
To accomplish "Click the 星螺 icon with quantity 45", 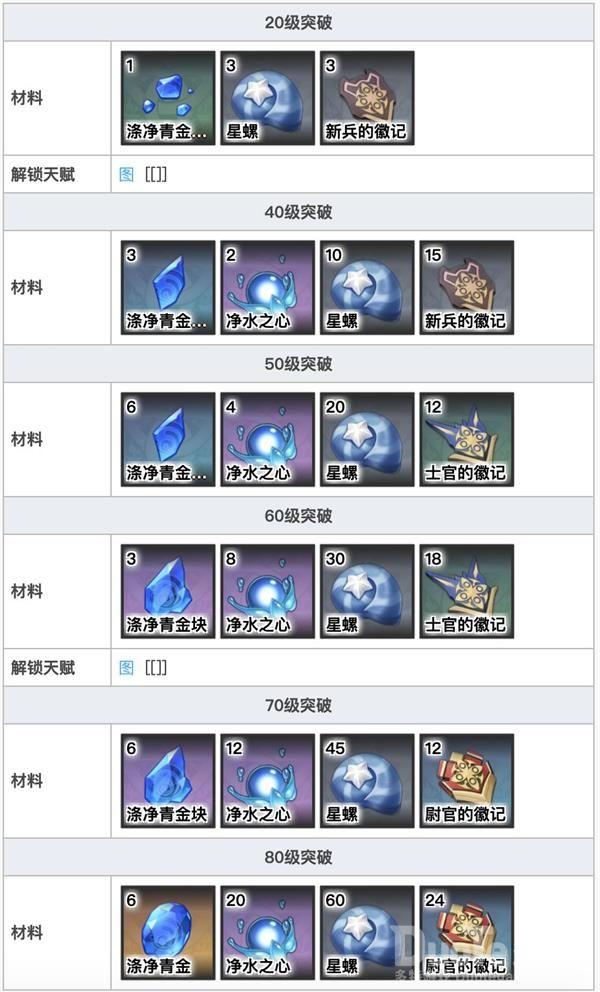I will [367, 781].
